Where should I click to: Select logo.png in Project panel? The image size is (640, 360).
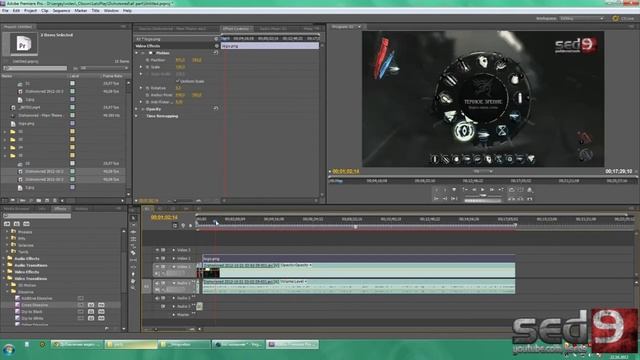pyautogui.click(x=26, y=123)
